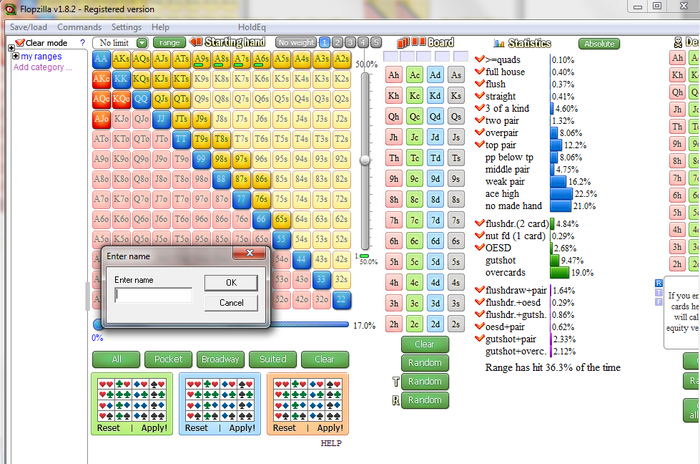The width and height of the screenshot is (700, 464).
Task: Click the green range button
Action: (x=169, y=42)
